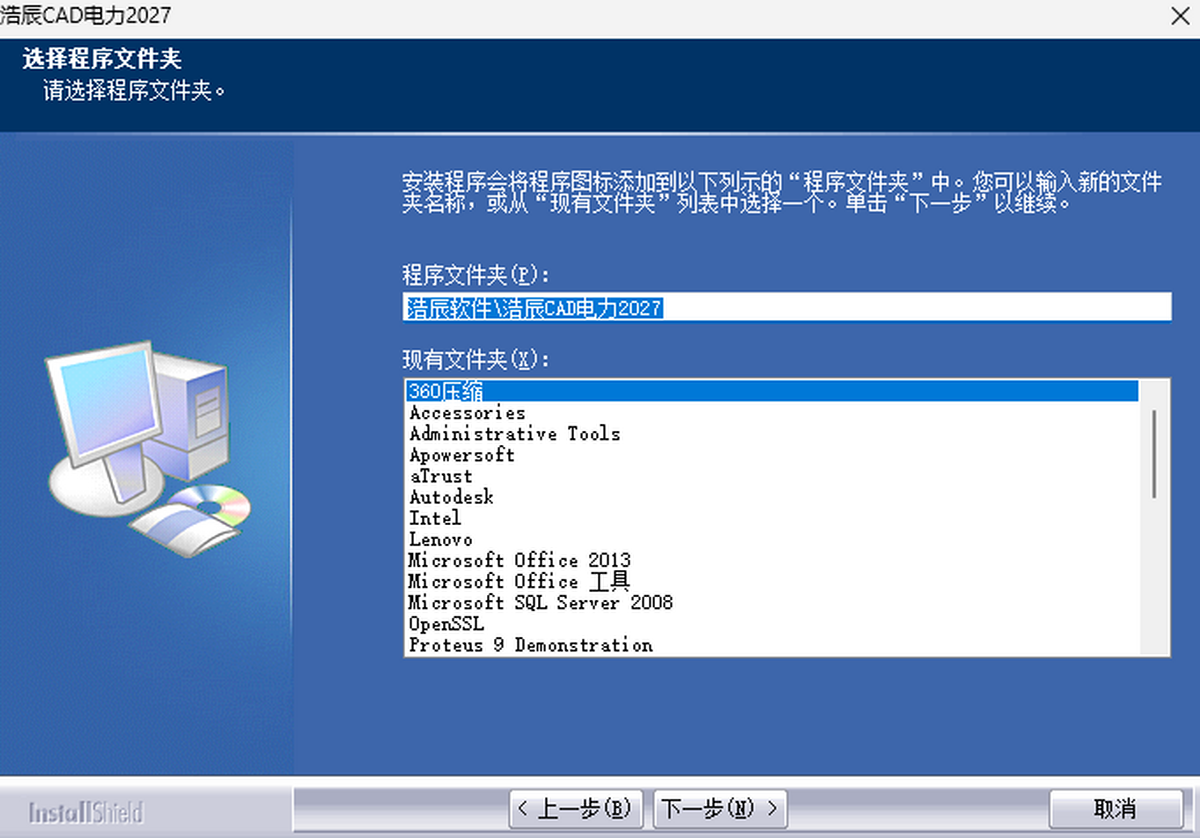Click the 下一步(N) next button
The width and height of the screenshot is (1200, 838).
coord(721,808)
